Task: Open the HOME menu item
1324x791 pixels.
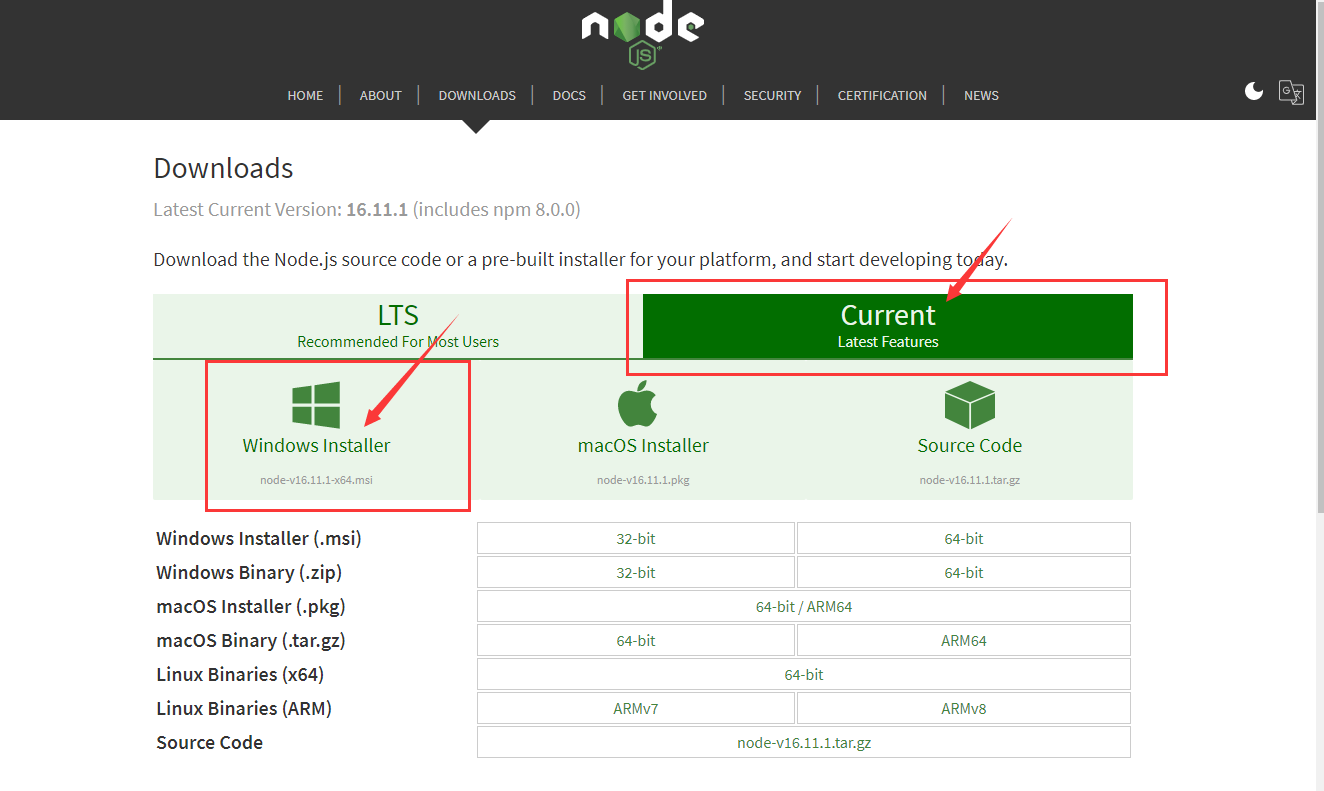Action: coord(305,95)
